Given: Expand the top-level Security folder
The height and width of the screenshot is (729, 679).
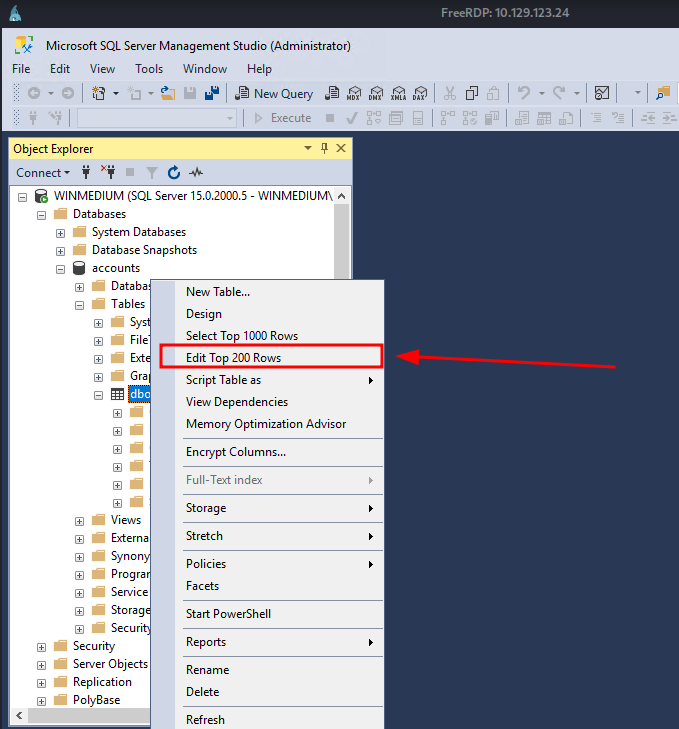Looking at the screenshot, I should coord(41,648).
